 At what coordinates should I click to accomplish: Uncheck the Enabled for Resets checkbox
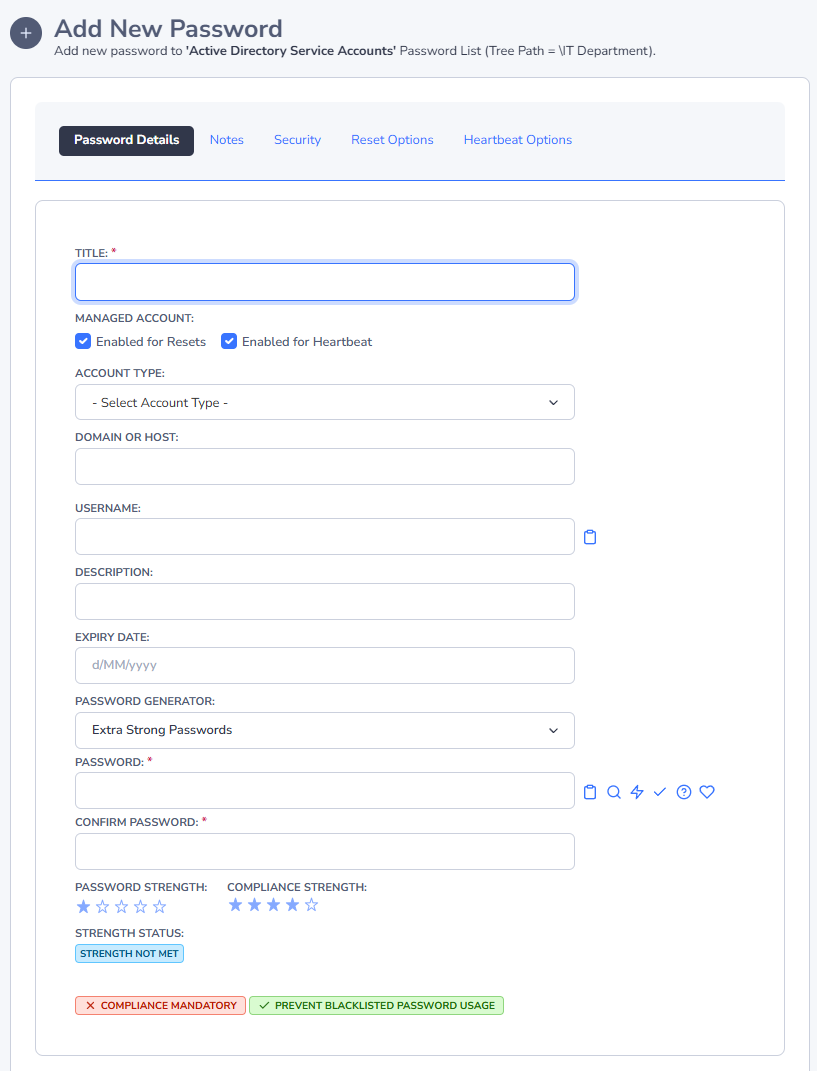(x=84, y=342)
